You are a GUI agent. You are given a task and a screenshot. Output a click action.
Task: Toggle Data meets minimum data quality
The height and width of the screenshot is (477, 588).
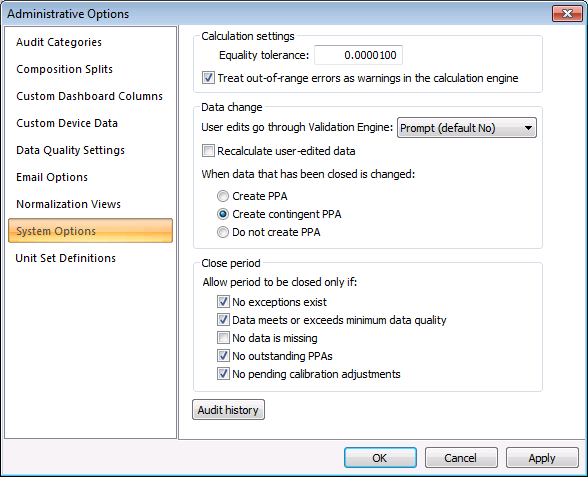tap(223, 320)
